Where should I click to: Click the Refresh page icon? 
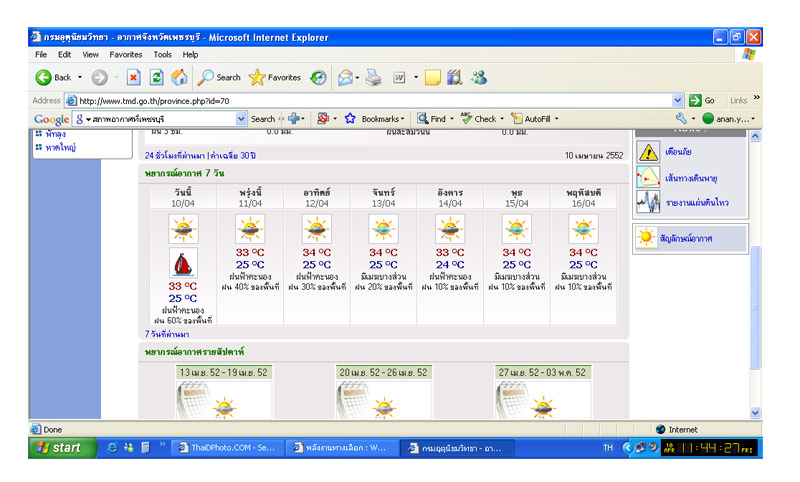click(x=156, y=77)
